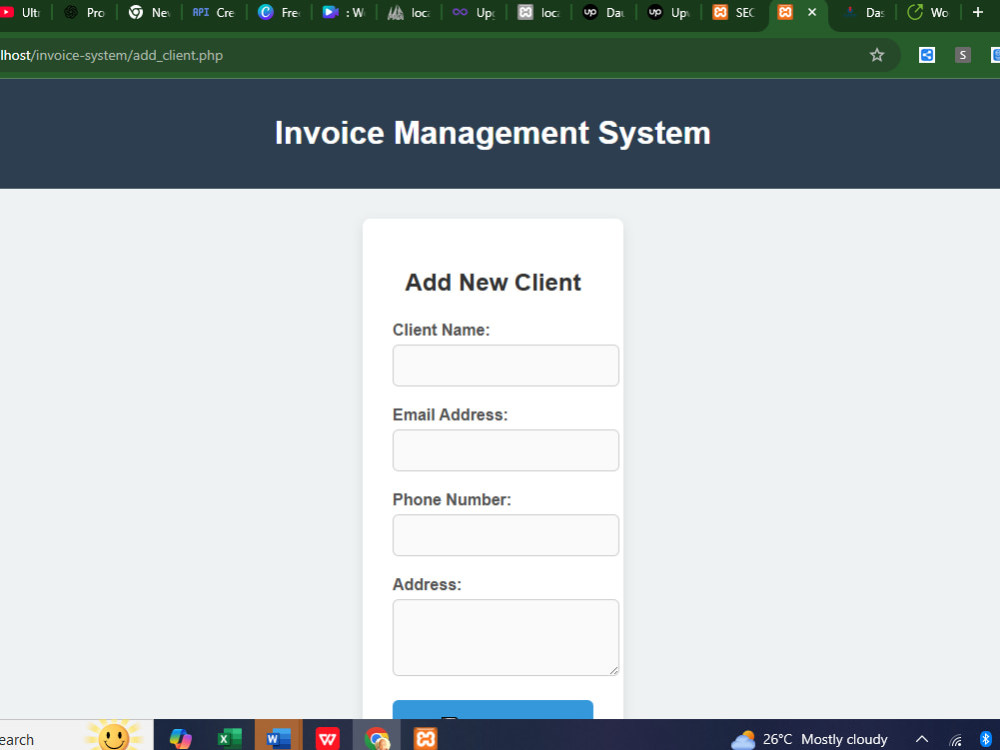Switch to the 'Upg' infinity-icon tab
This screenshot has height=750, width=1000.
(x=474, y=12)
